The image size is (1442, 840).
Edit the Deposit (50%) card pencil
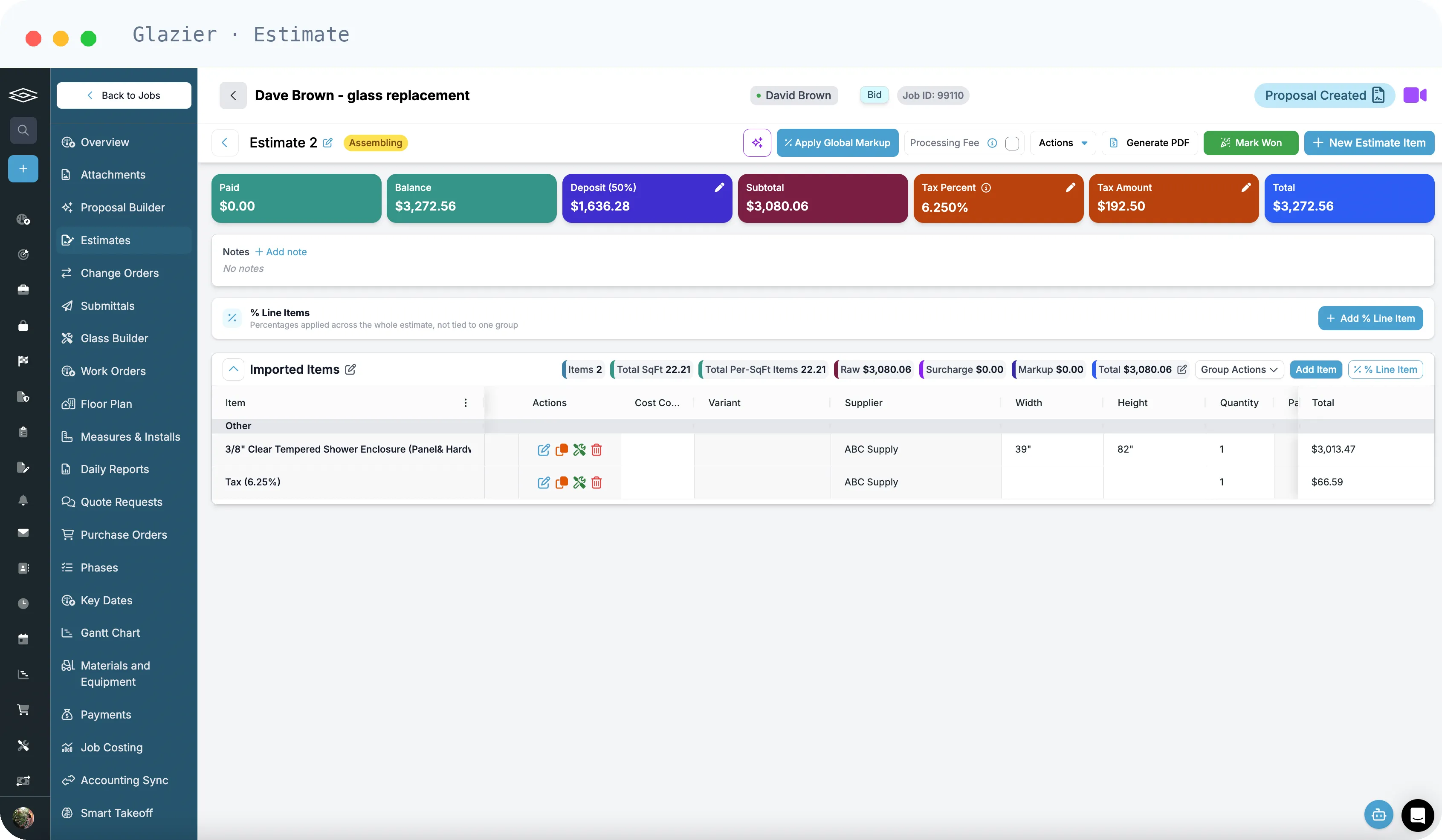(x=719, y=188)
